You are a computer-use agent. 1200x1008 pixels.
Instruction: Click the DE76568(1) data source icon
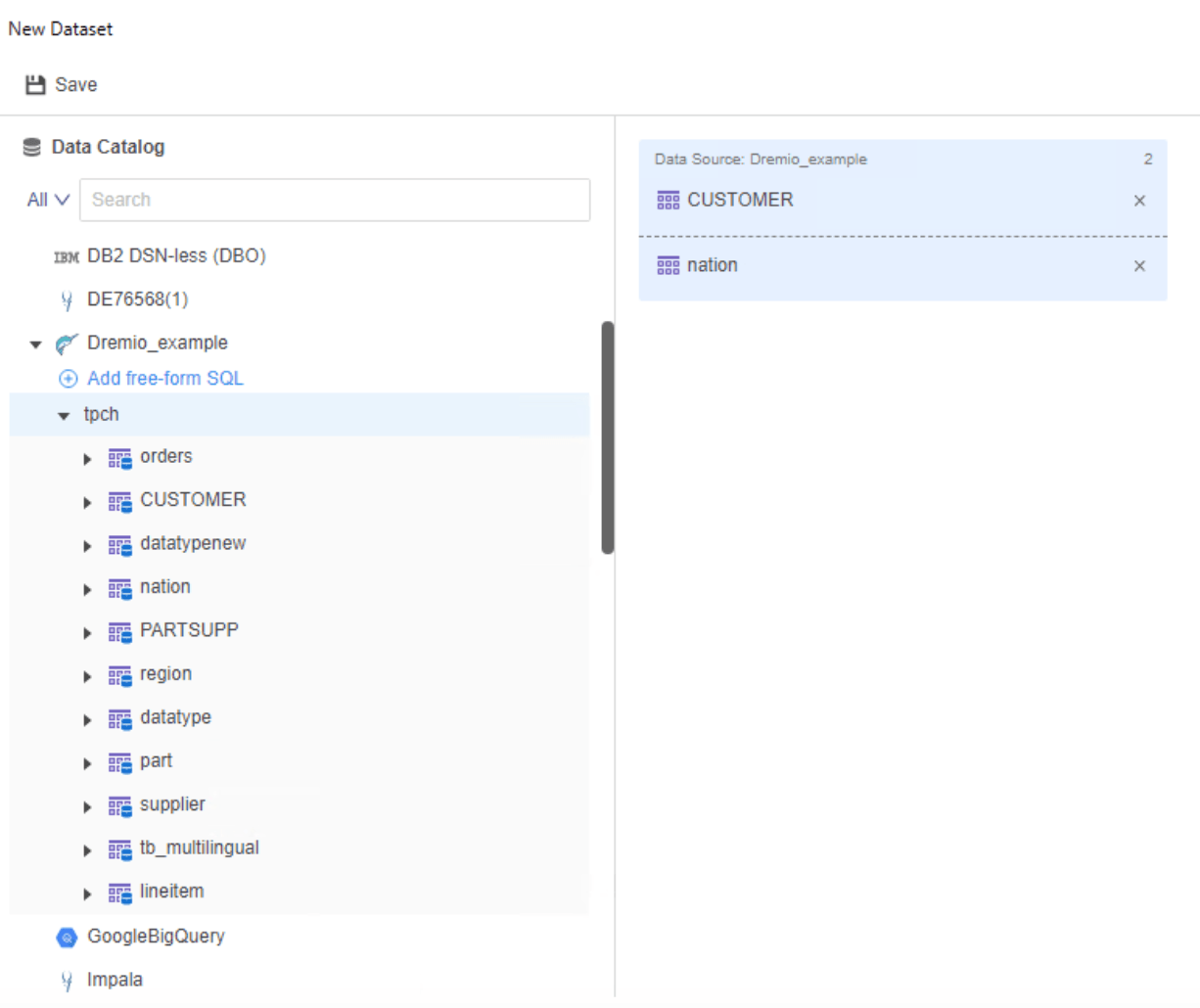[x=67, y=300]
